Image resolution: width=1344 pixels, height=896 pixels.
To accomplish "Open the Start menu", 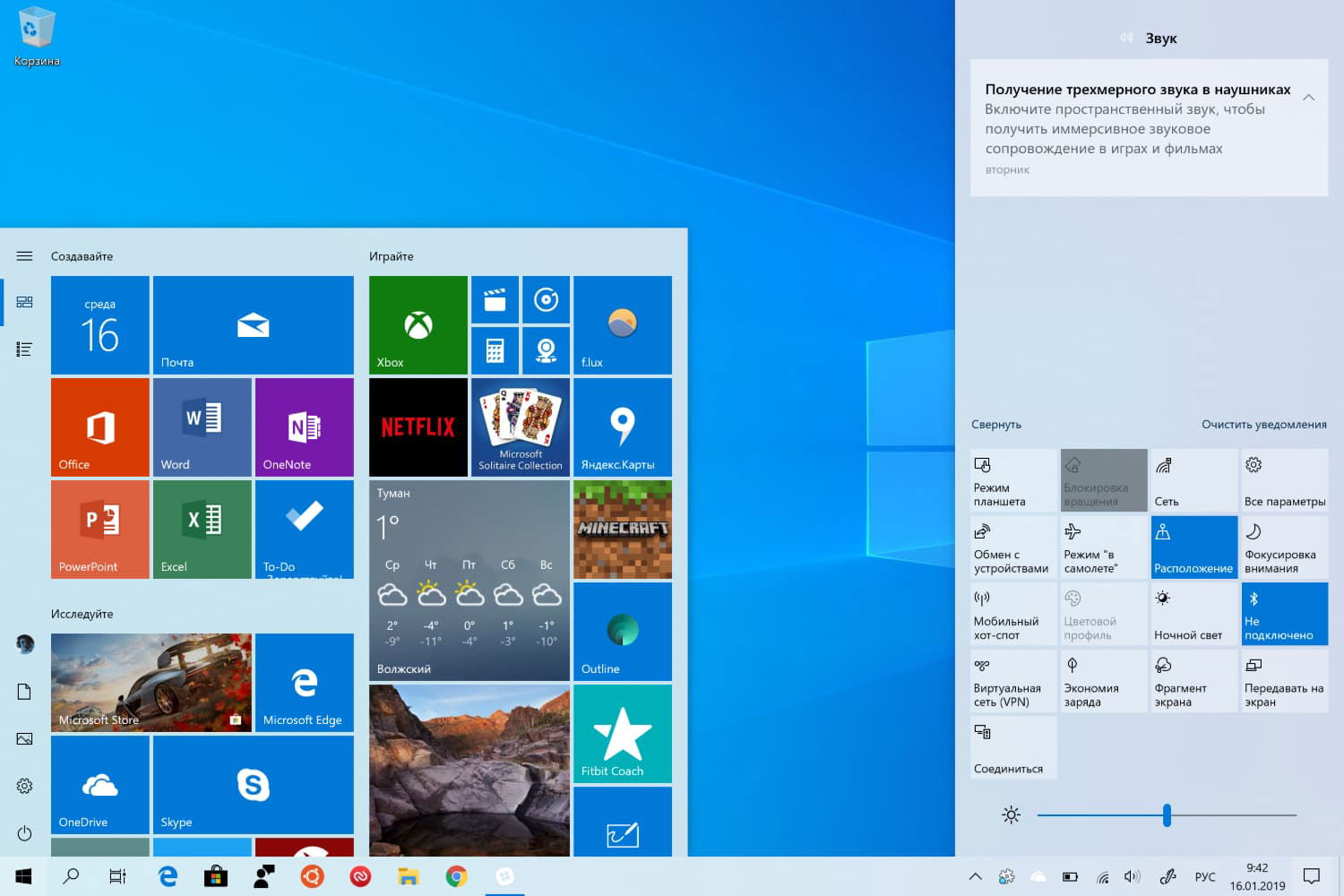I will (x=23, y=876).
